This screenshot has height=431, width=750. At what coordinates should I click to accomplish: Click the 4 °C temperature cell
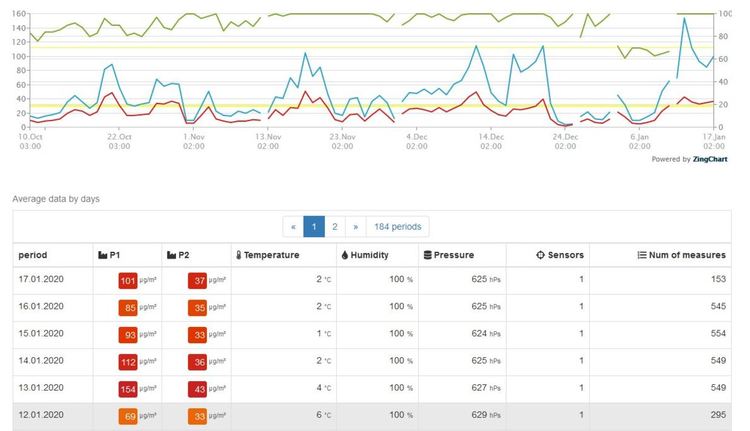(x=284, y=388)
